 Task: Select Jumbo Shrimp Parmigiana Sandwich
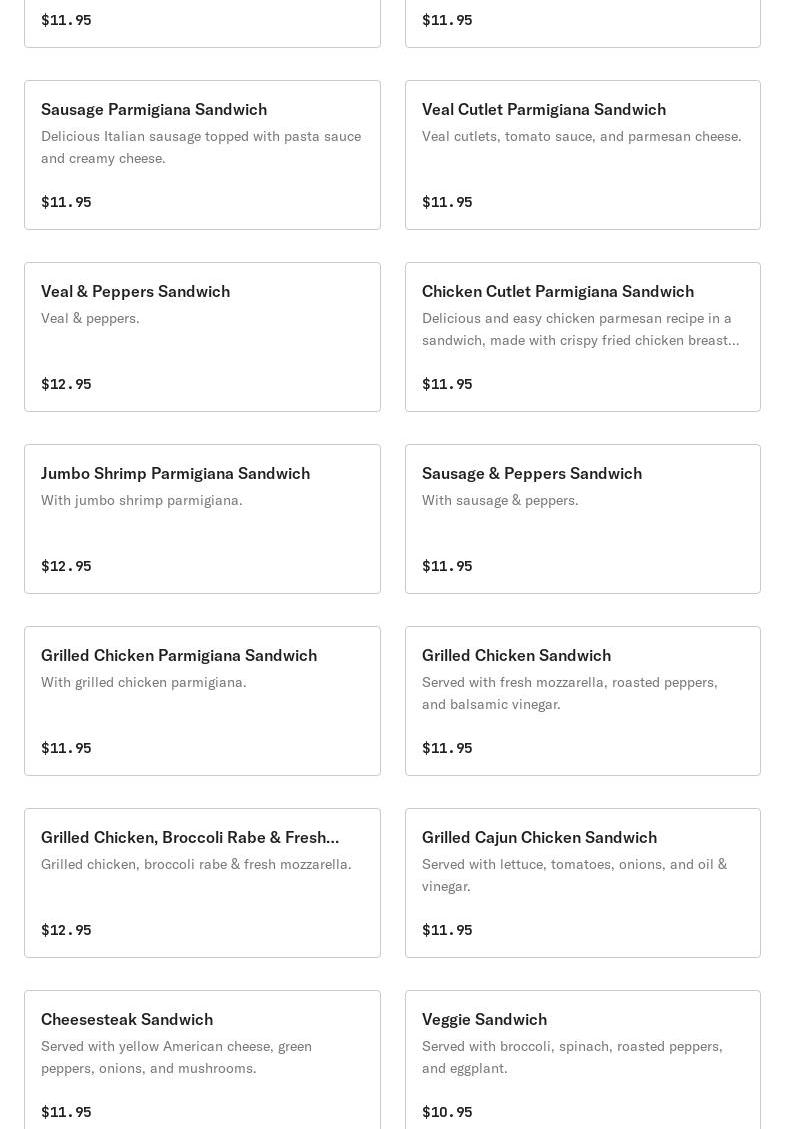pos(202,519)
